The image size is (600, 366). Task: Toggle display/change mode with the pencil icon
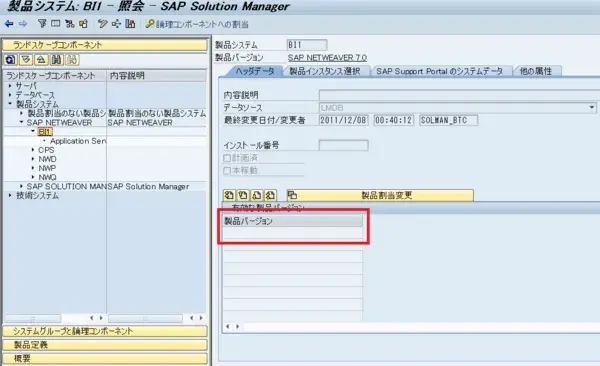point(102,24)
